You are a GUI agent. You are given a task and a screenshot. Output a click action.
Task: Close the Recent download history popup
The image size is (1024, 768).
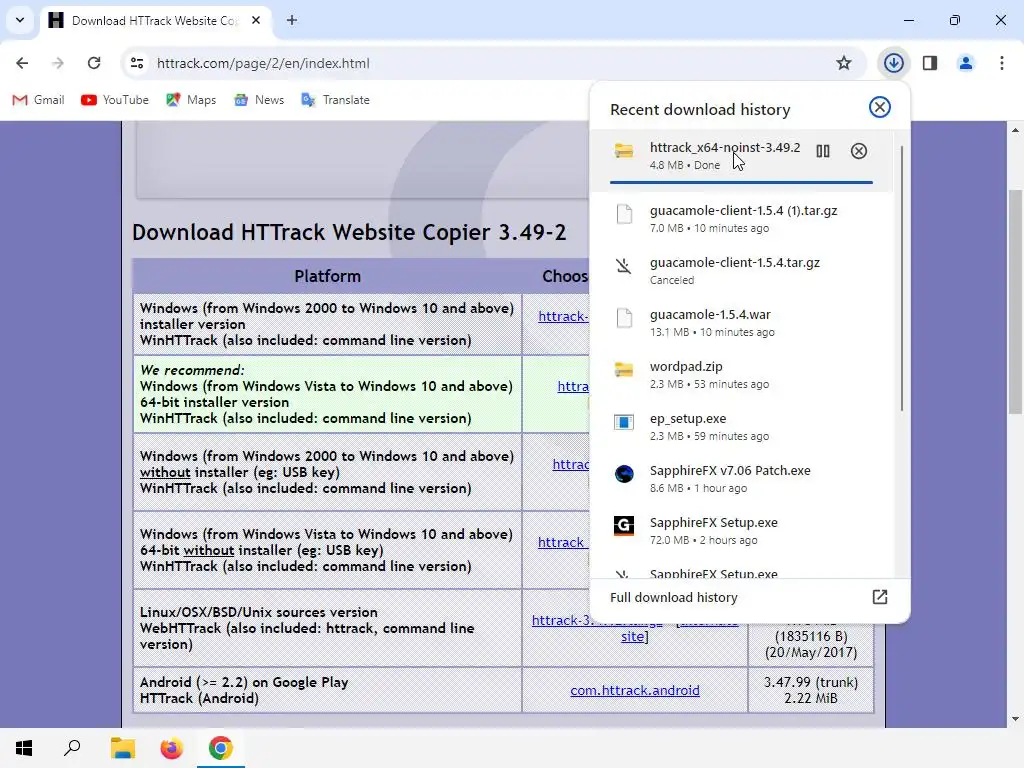pos(880,107)
